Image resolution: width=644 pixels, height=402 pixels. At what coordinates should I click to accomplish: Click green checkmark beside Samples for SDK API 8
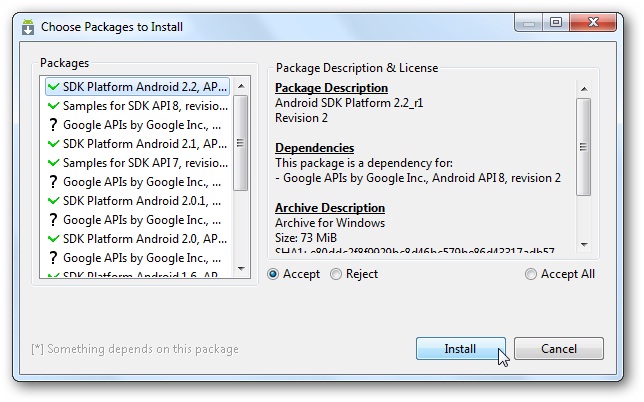point(53,106)
